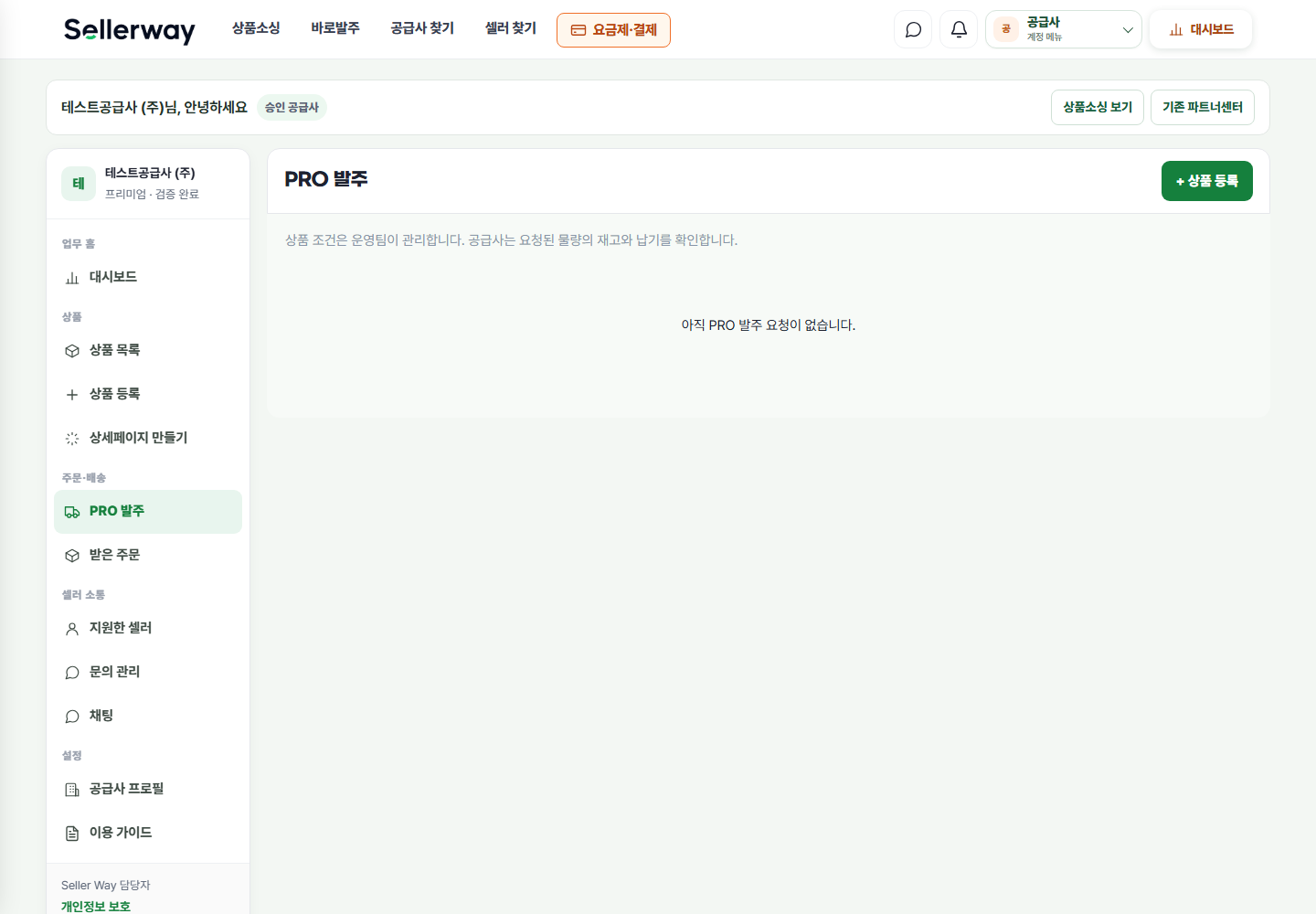Click the chevron arrow in account menu
The image size is (1316, 914).
coord(1128,30)
